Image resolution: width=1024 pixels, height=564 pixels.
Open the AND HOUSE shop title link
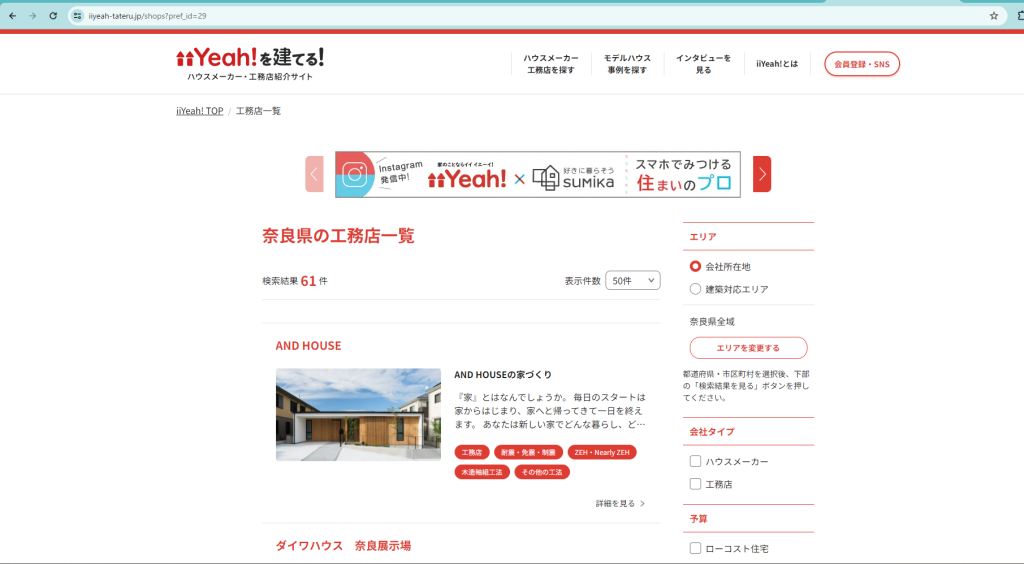point(308,345)
